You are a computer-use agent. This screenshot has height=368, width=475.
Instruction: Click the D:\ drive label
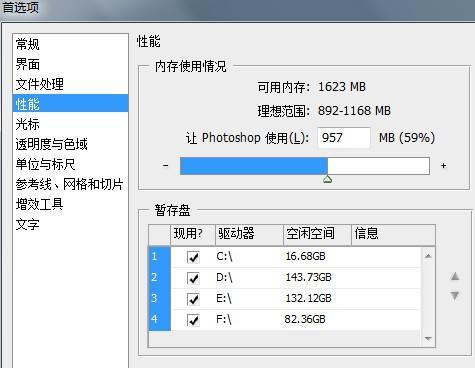coord(224,277)
